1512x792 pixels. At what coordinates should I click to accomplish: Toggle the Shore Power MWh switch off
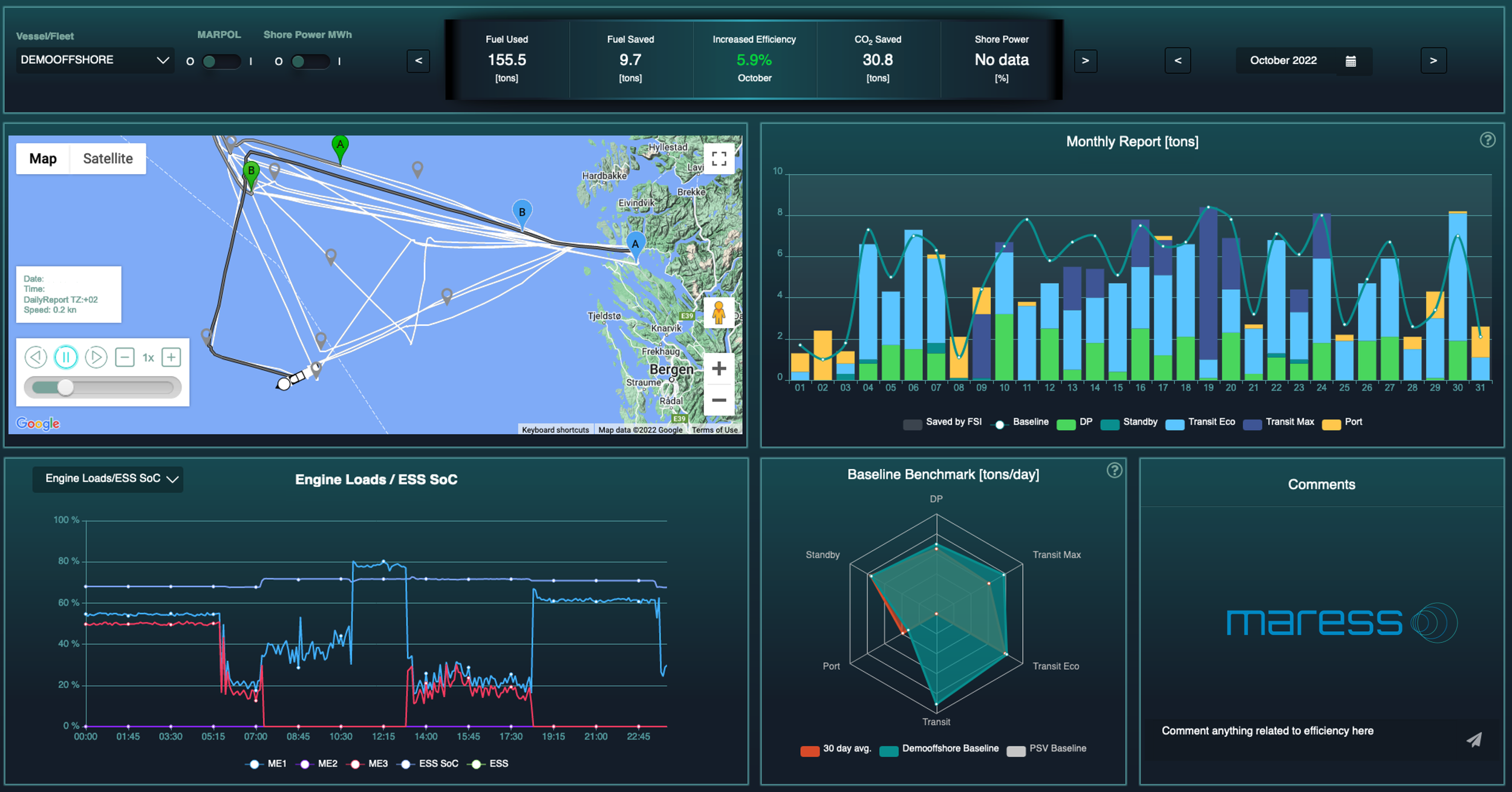click(x=311, y=61)
